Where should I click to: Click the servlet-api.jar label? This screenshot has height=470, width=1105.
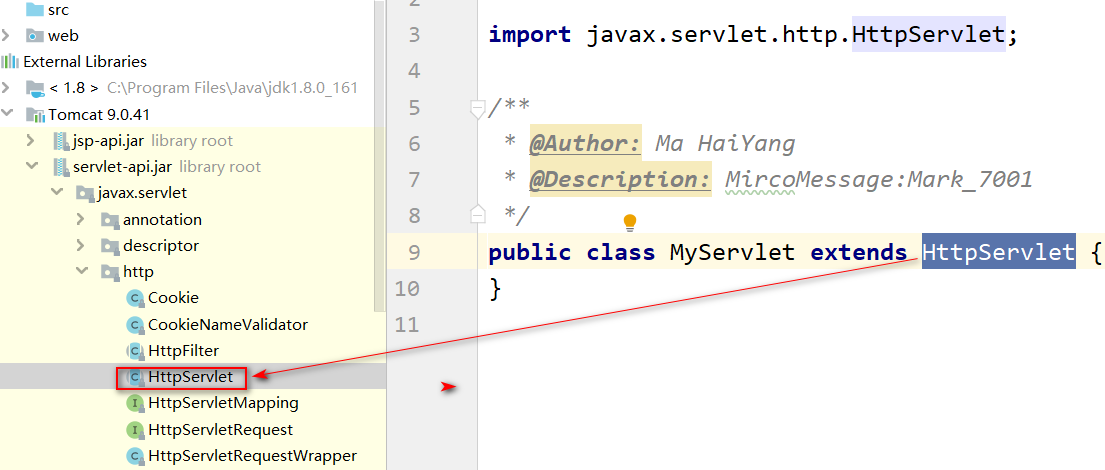(x=123, y=167)
